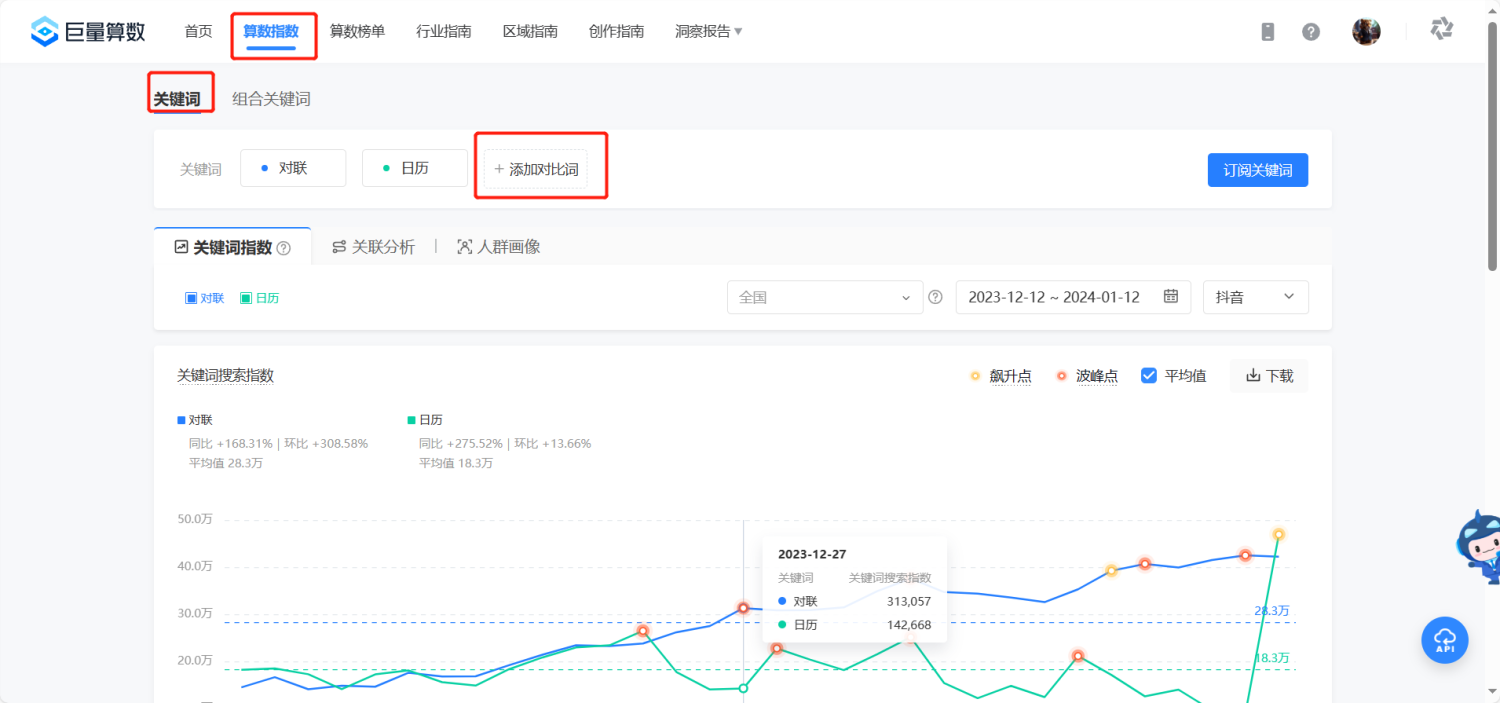
Task: Open 区域指南 in top navigation
Action: pyautogui.click(x=530, y=31)
